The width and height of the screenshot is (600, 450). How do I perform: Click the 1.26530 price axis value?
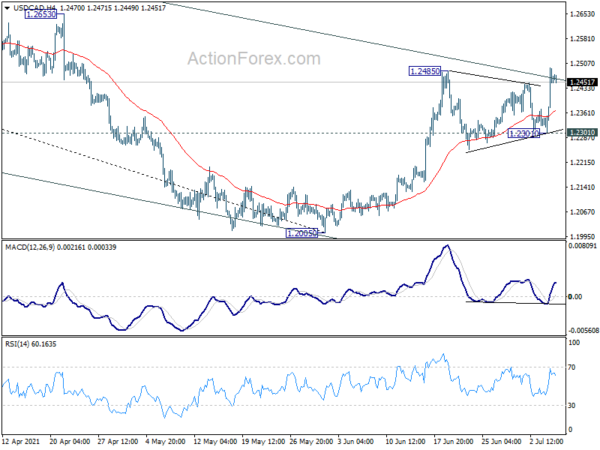click(x=582, y=14)
